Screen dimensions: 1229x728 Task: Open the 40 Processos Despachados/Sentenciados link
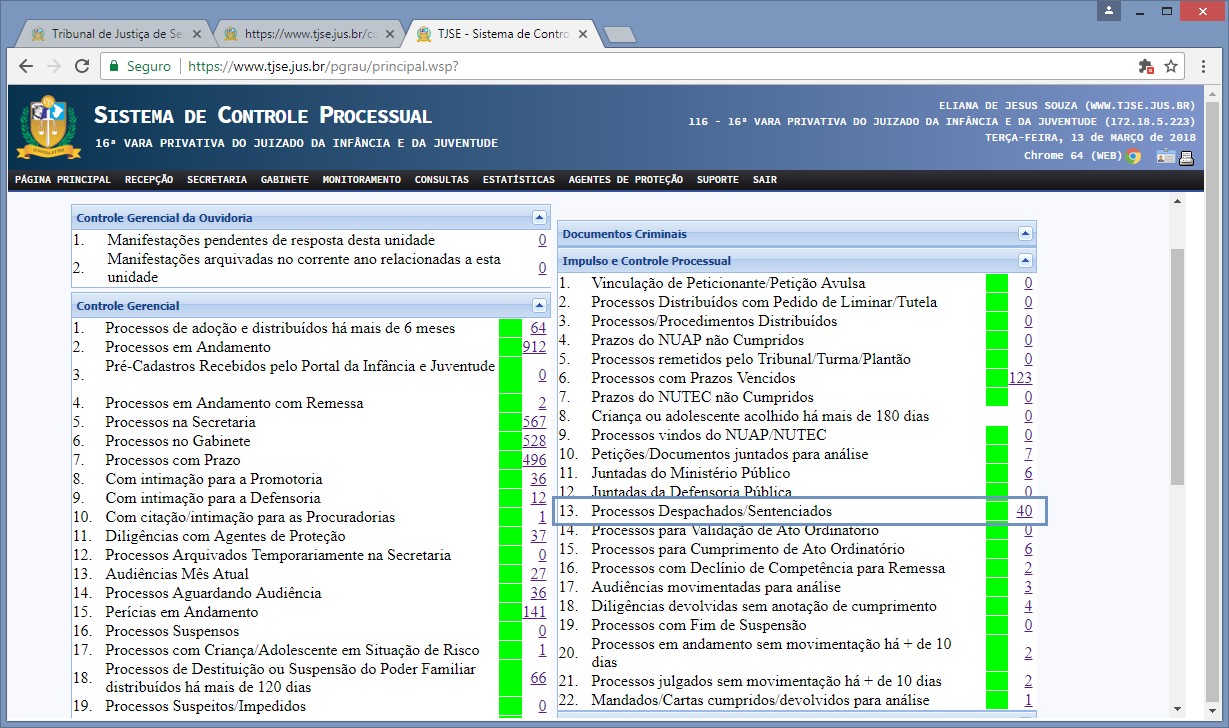click(1024, 511)
